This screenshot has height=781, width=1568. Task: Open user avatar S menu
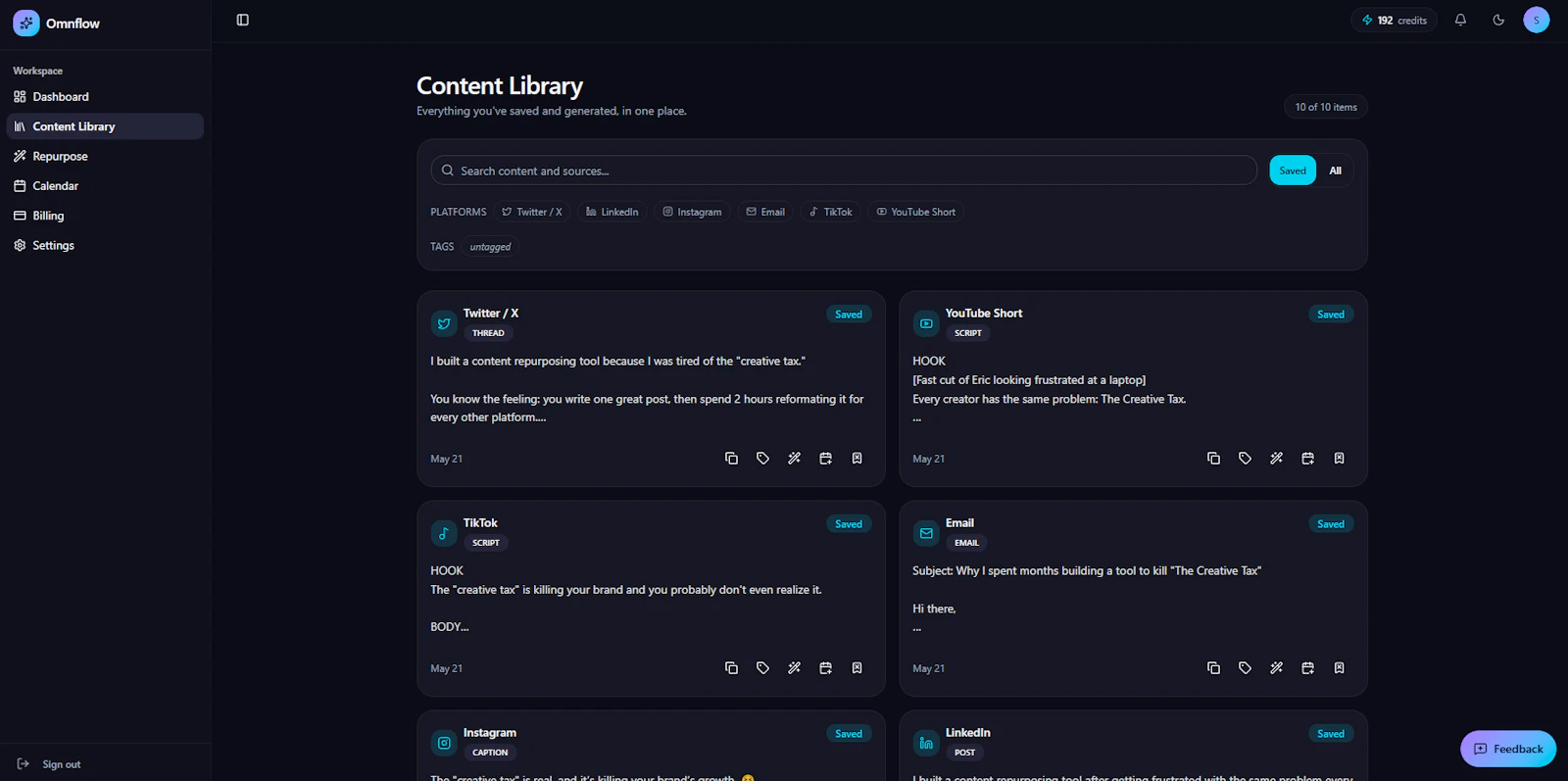(1536, 20)
